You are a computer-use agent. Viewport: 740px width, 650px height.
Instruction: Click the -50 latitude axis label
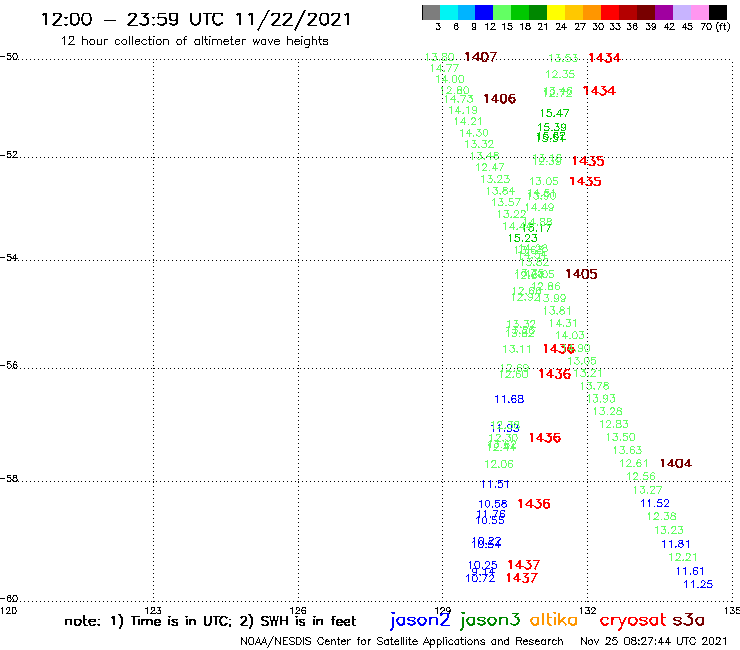9,57
